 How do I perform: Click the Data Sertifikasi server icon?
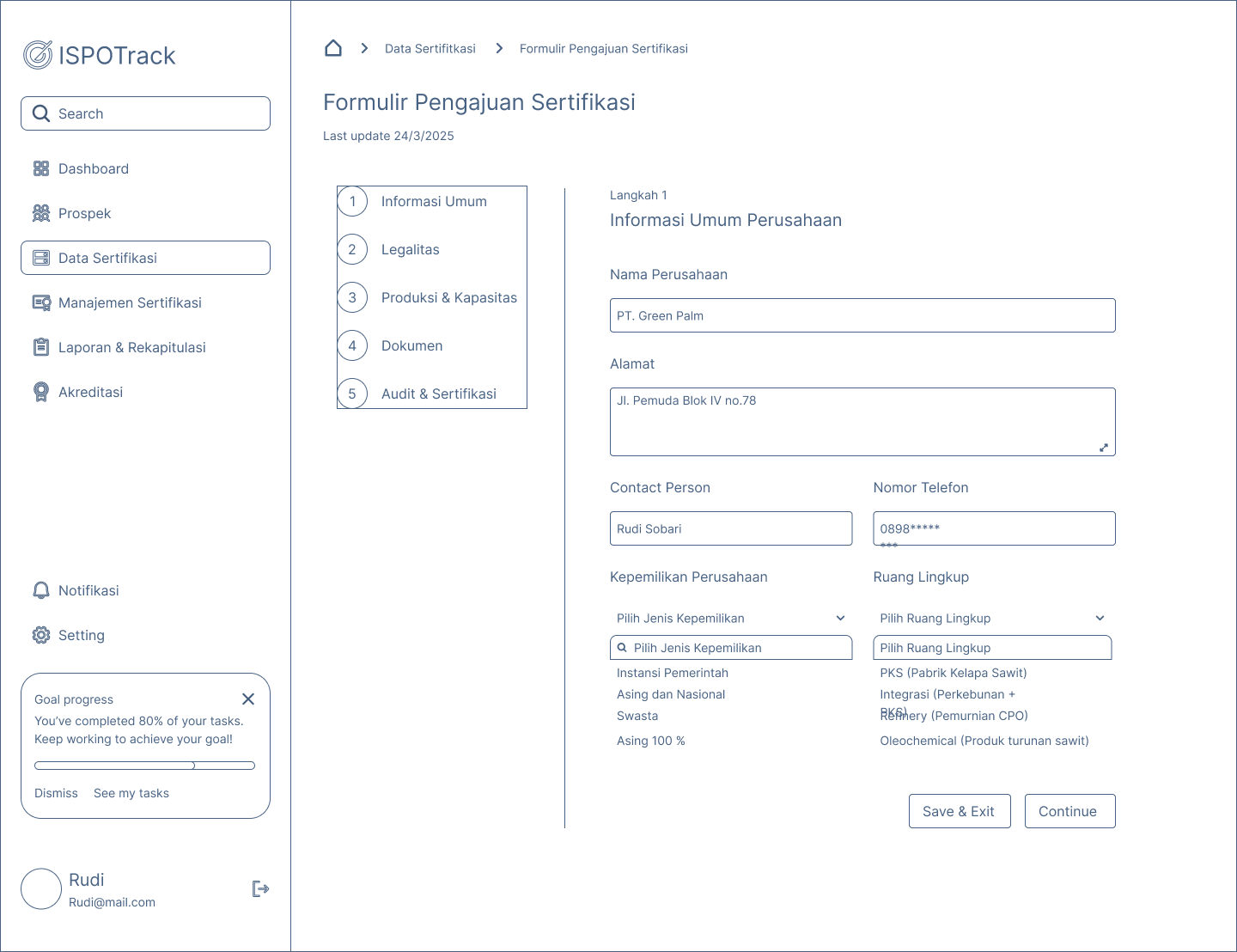click(x=41, y=258)
